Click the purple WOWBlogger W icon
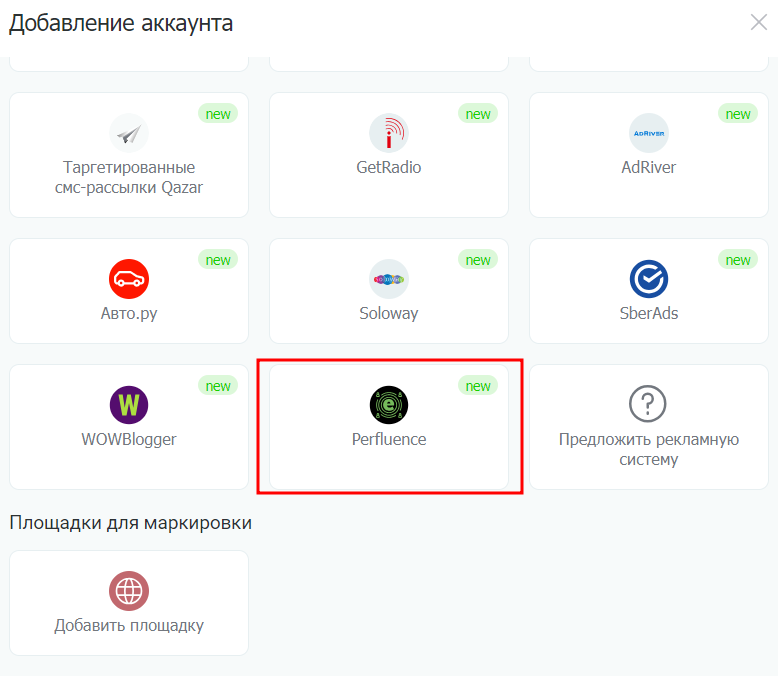This screenshot has height=676, width=778. 129,405
